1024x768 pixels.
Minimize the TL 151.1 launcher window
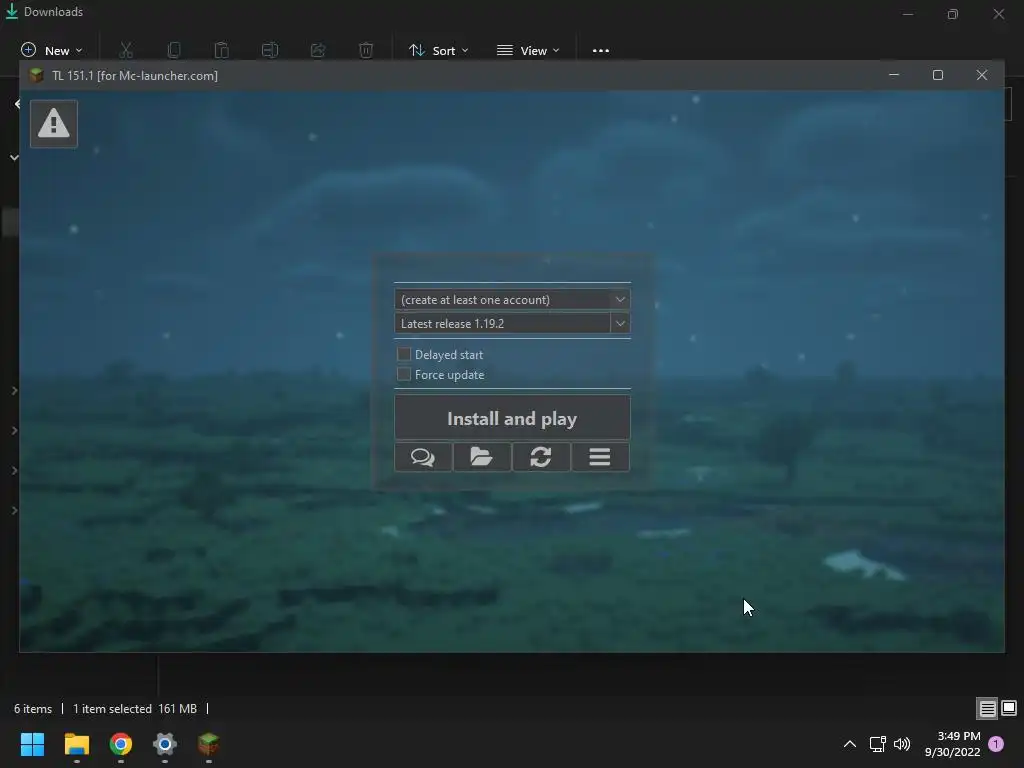tap(894, 75)
